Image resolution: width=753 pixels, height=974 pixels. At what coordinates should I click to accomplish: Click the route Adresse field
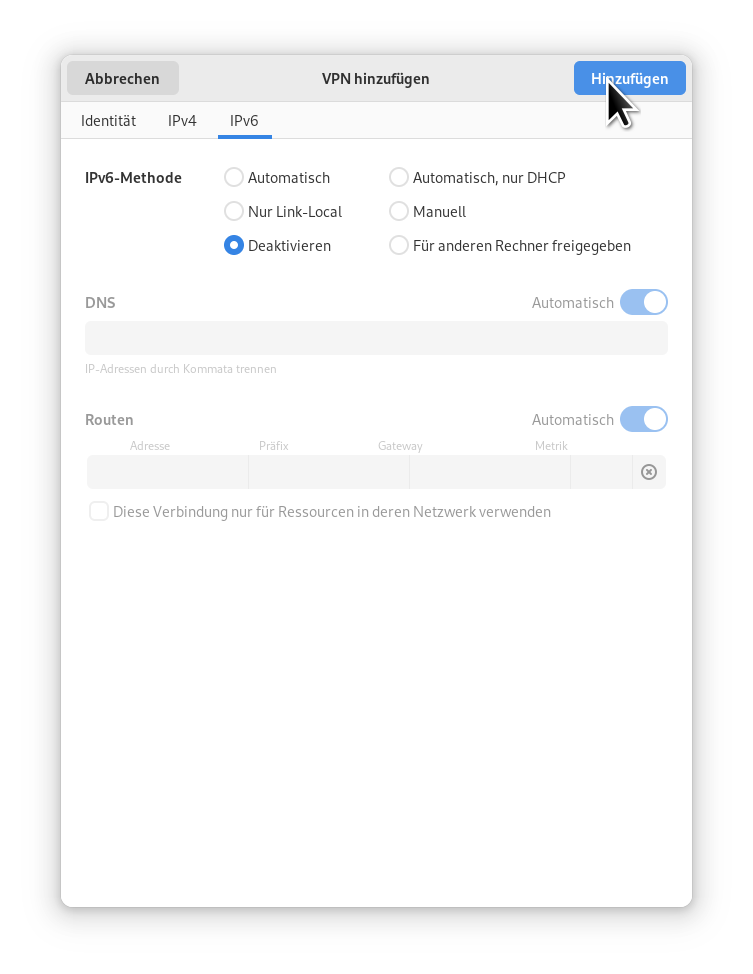coord(168,472)
